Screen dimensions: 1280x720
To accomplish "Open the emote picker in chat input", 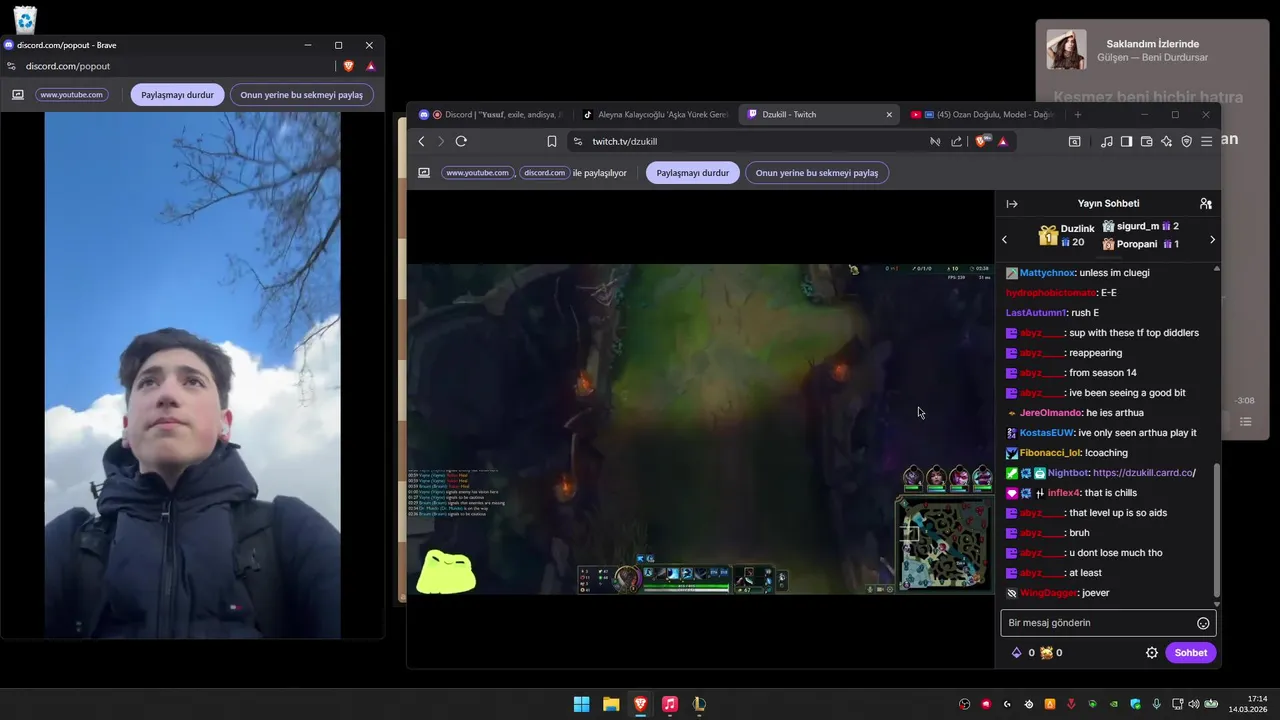I will 1203,623.
